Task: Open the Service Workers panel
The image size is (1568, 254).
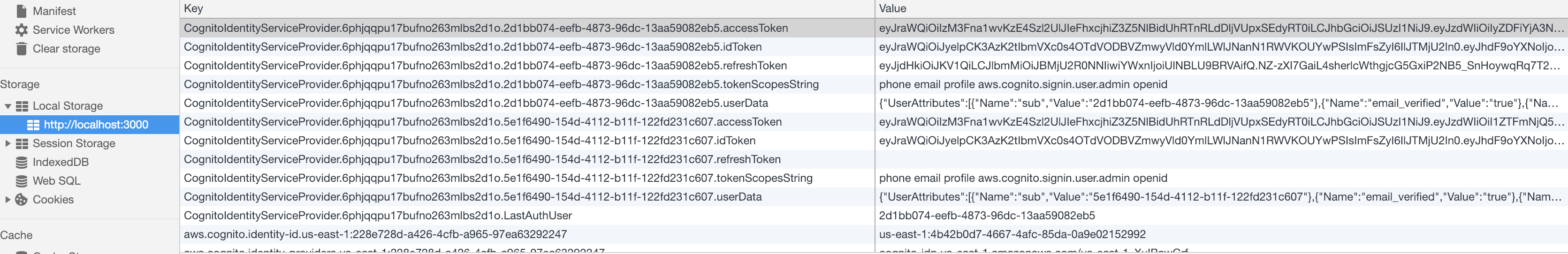Action: pyautogui.click(x=73, y=30)
